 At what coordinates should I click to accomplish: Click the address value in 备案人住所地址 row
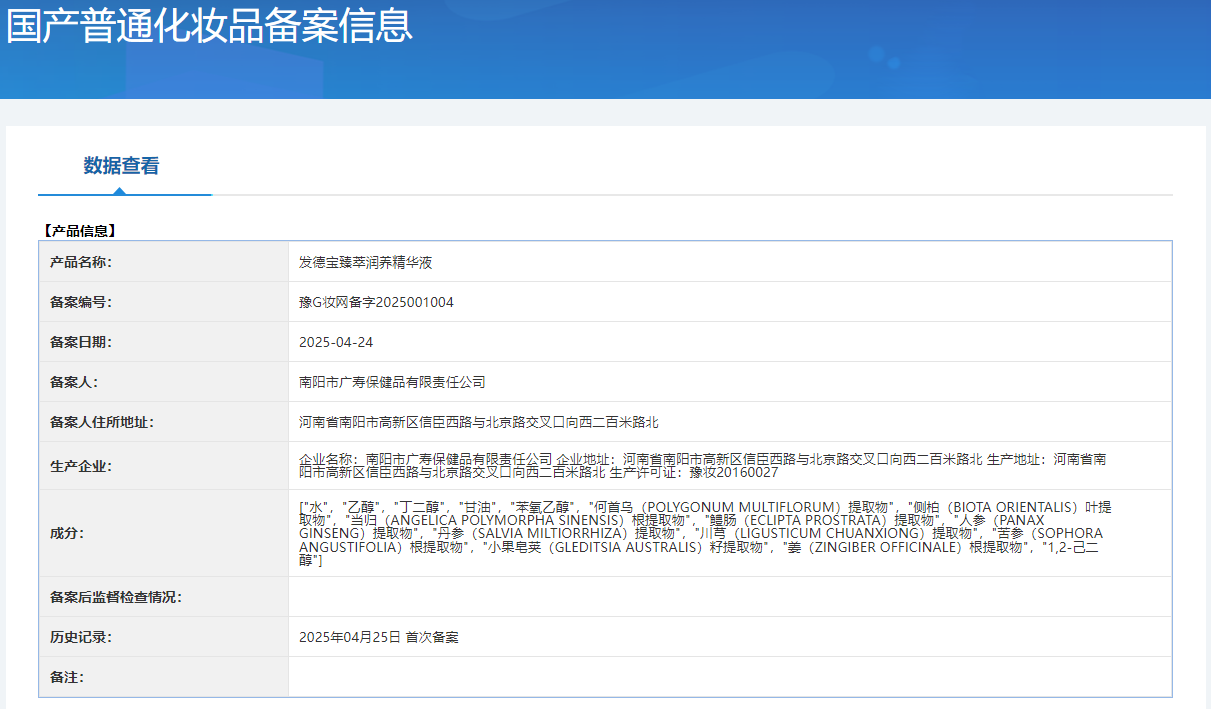click(x=478, y=422)
